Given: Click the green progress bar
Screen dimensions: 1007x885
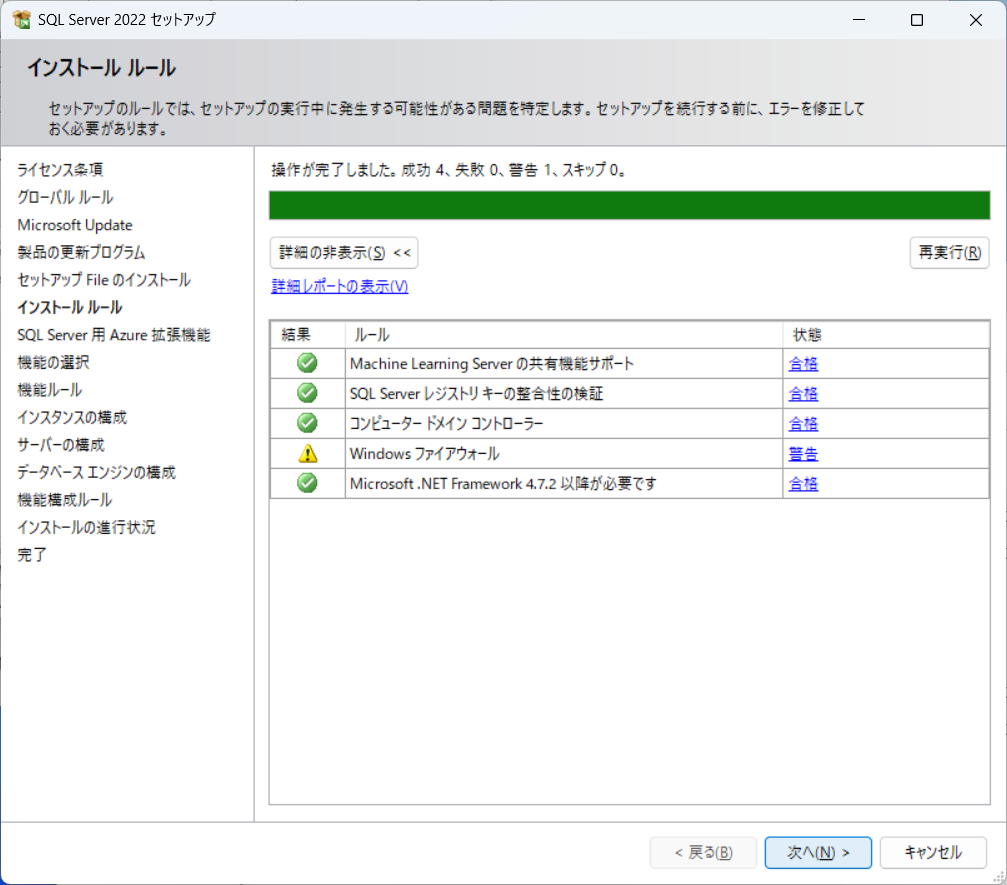Looking at the screenshot, I should (629, 205).
